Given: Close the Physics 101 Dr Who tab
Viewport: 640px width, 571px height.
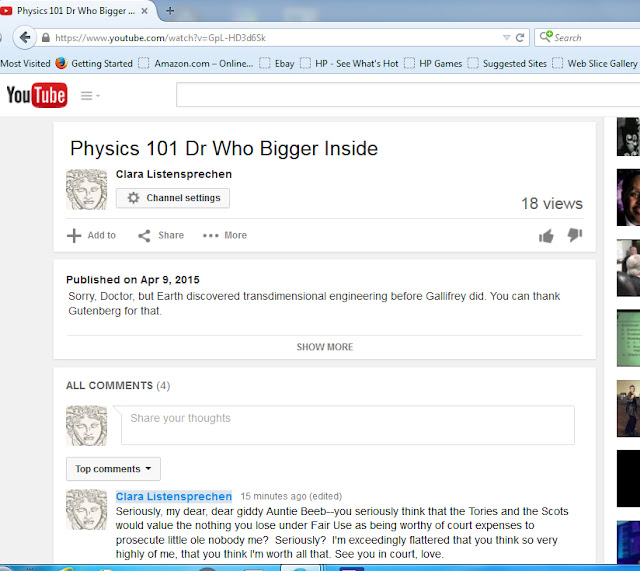Looking at the screenshot, I should coord(144,11).
